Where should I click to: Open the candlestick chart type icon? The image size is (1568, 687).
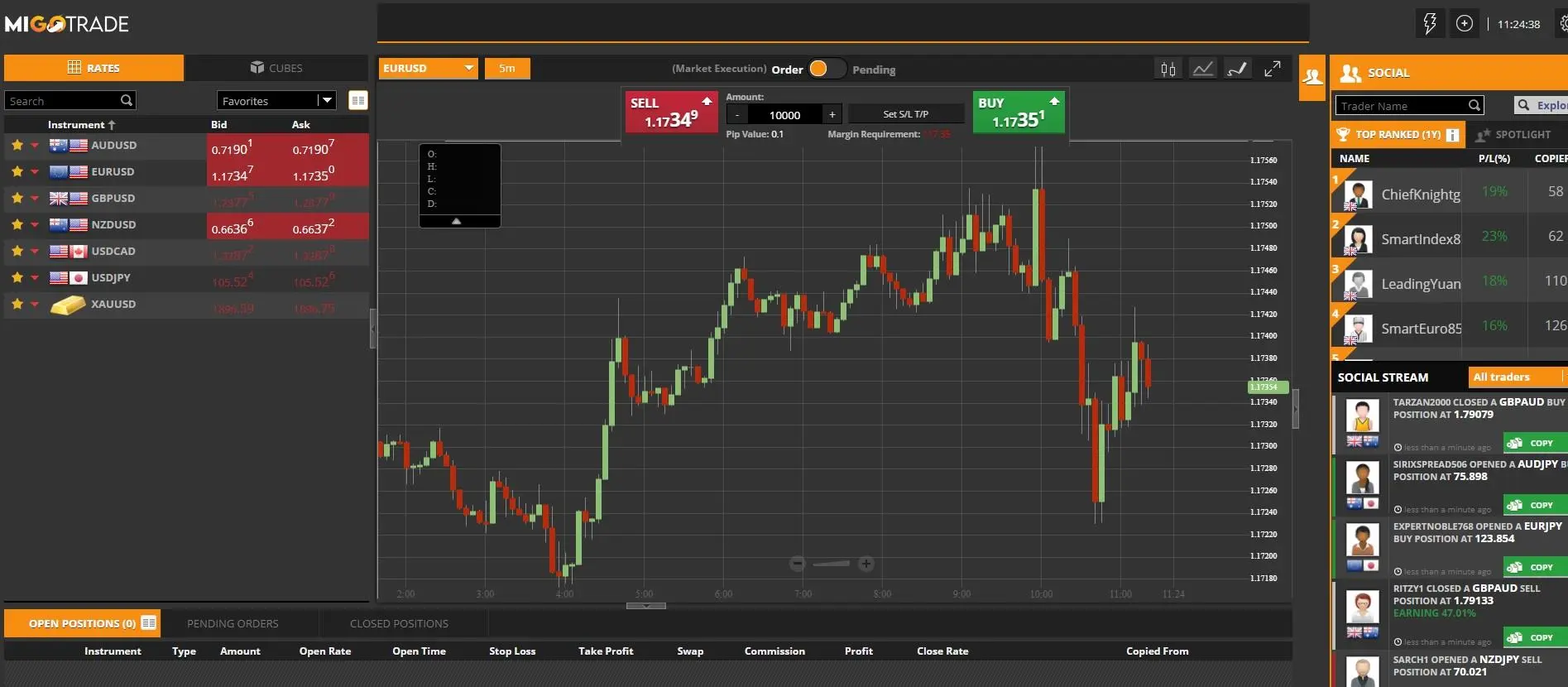coord(1168,69)
